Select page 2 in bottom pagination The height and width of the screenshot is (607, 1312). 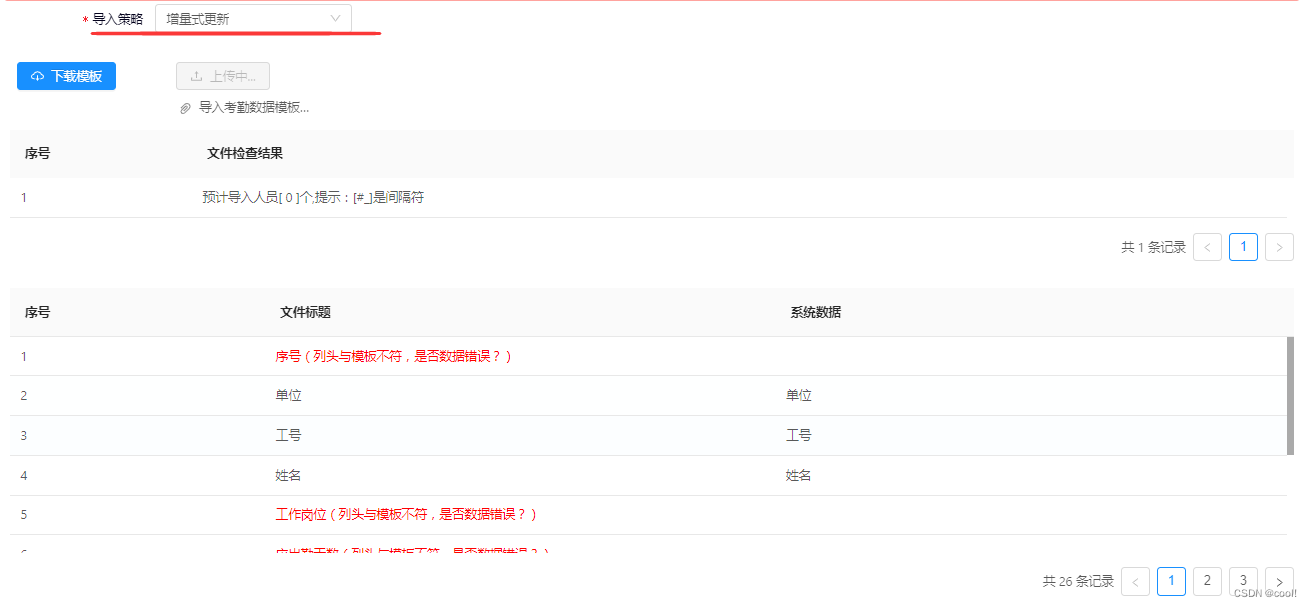click(x=1207, y=581)
